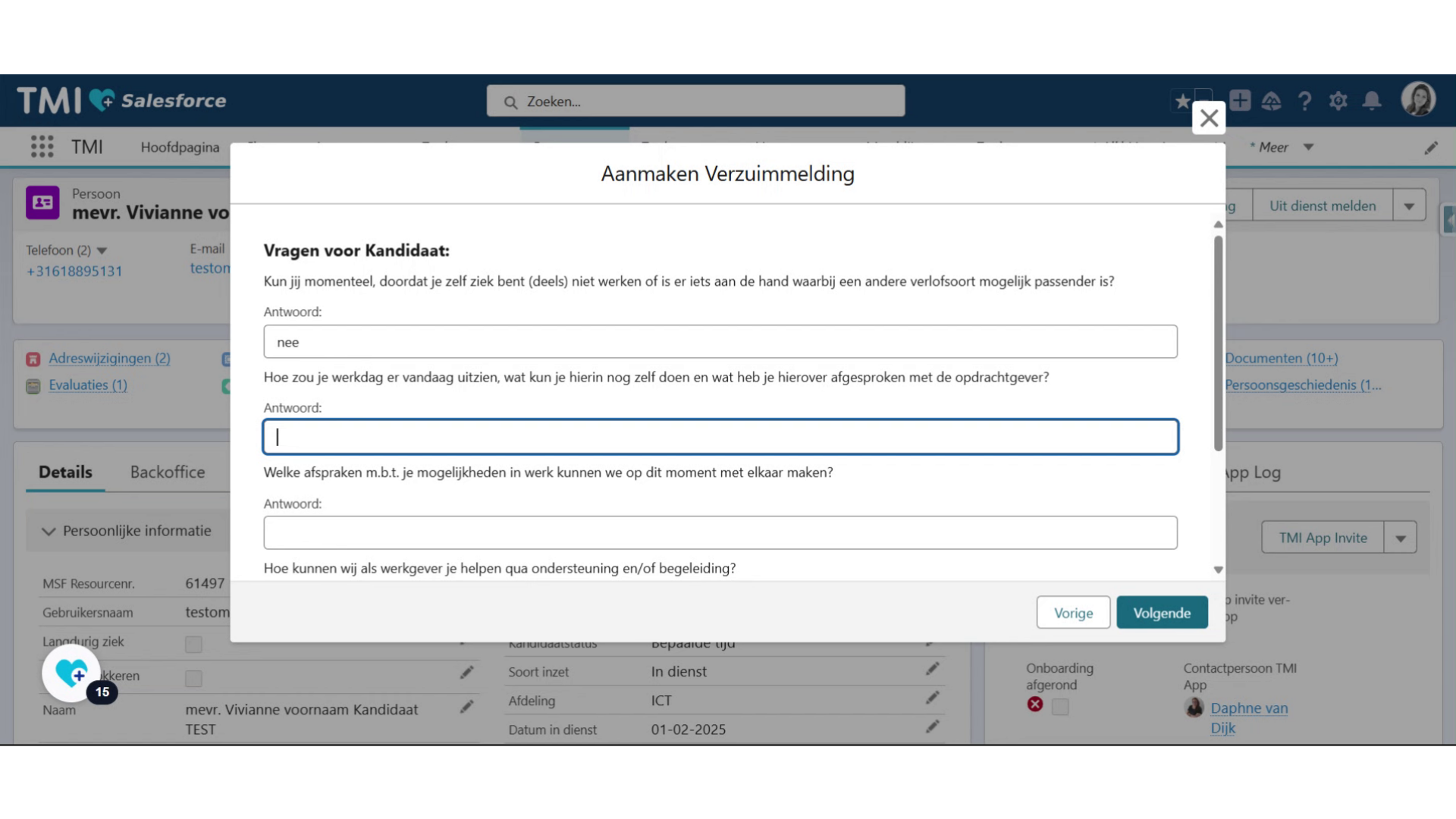Click the ICT Afdeling value

pos(661,701)
